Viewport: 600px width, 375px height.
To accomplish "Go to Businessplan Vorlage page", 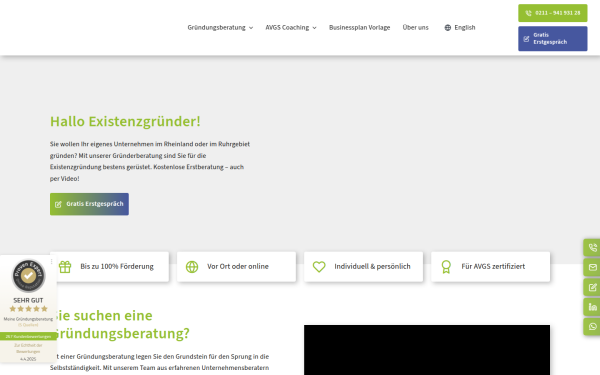I will tap(360, 28).
